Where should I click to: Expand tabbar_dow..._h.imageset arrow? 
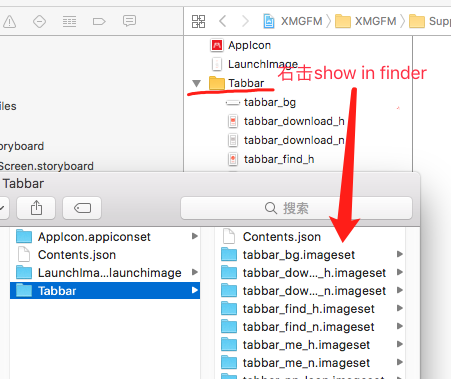pos(400,272)
